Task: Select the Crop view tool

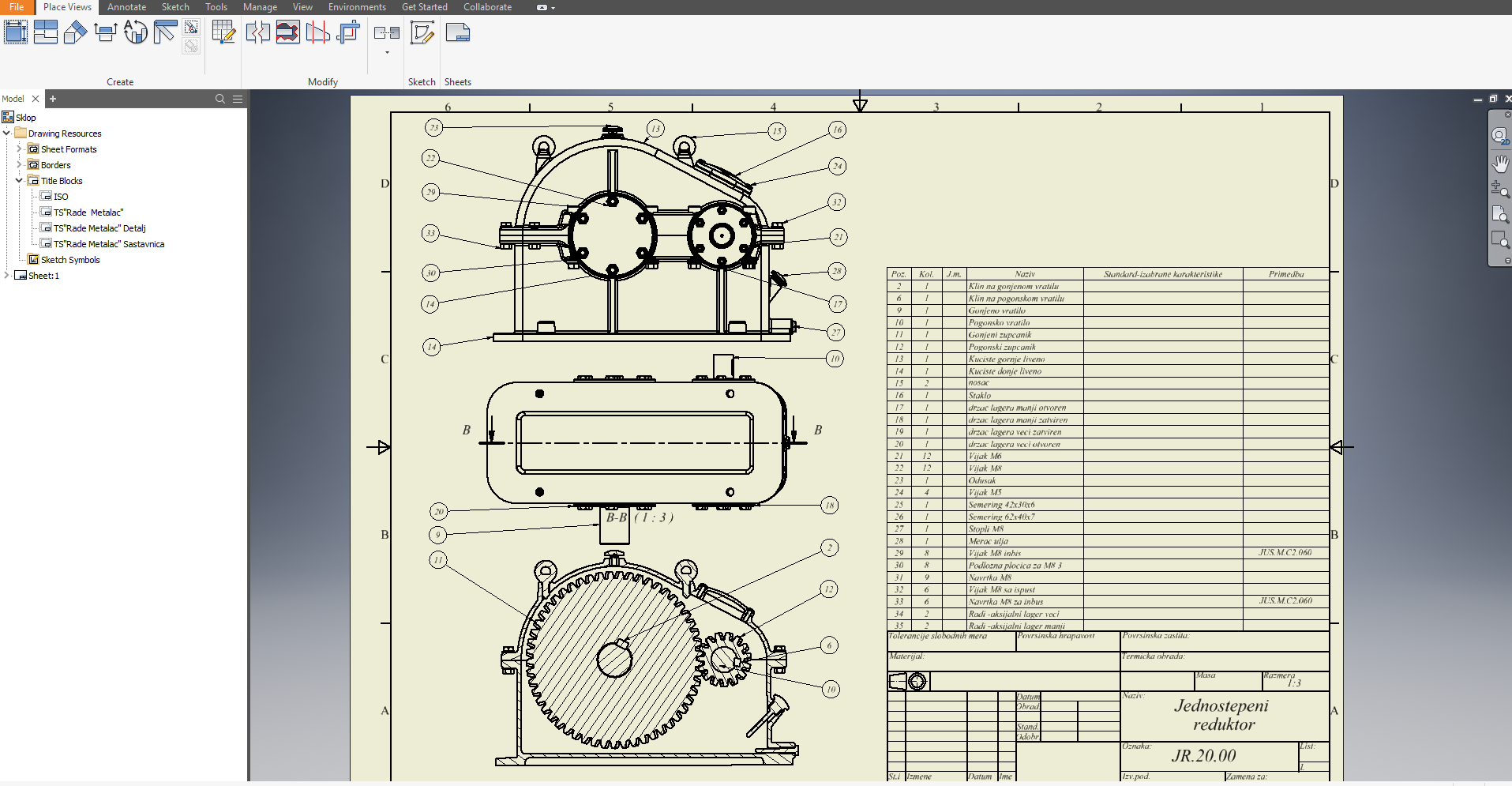Action: 348,32
